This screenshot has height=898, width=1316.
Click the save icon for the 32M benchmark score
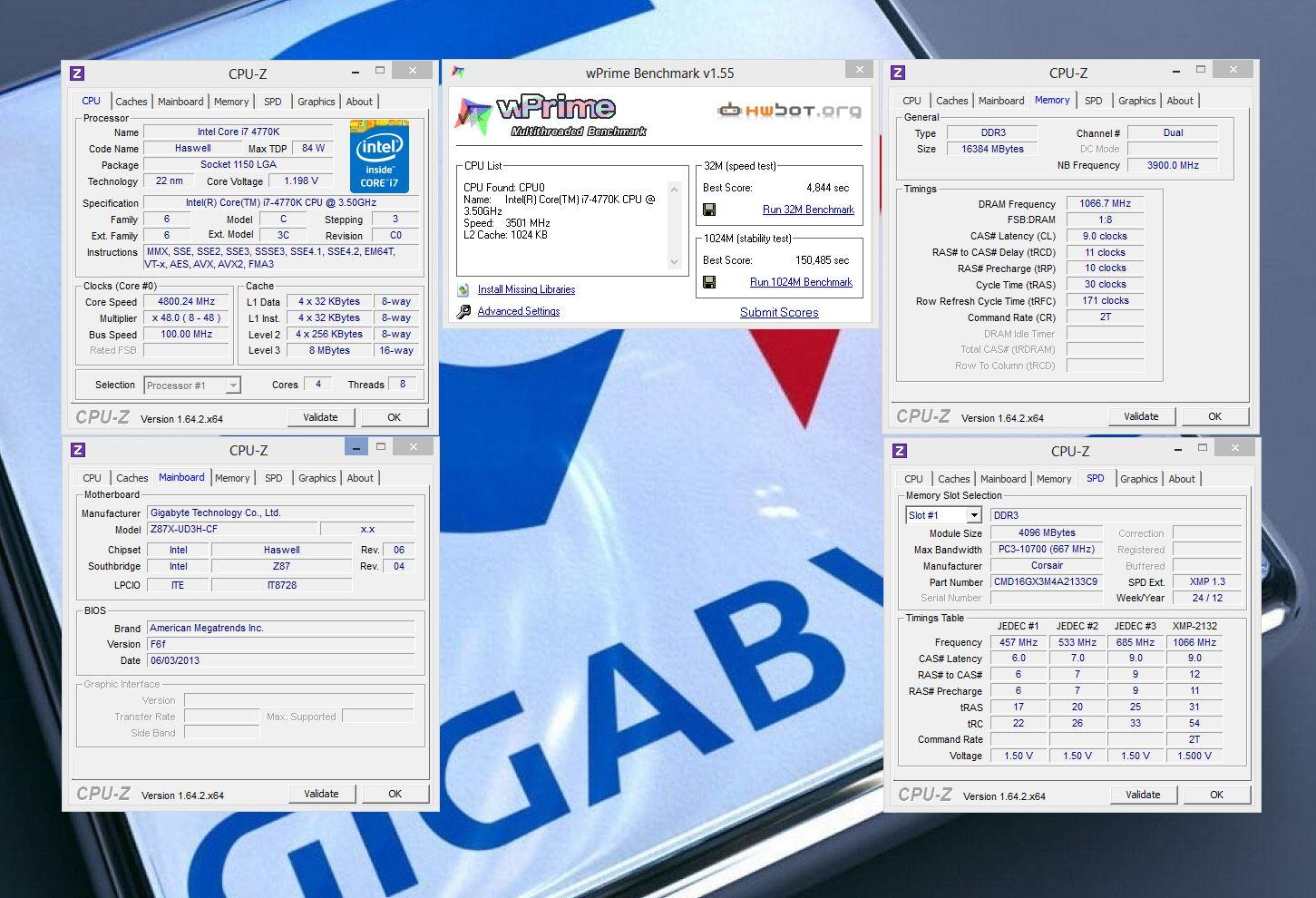709,210
